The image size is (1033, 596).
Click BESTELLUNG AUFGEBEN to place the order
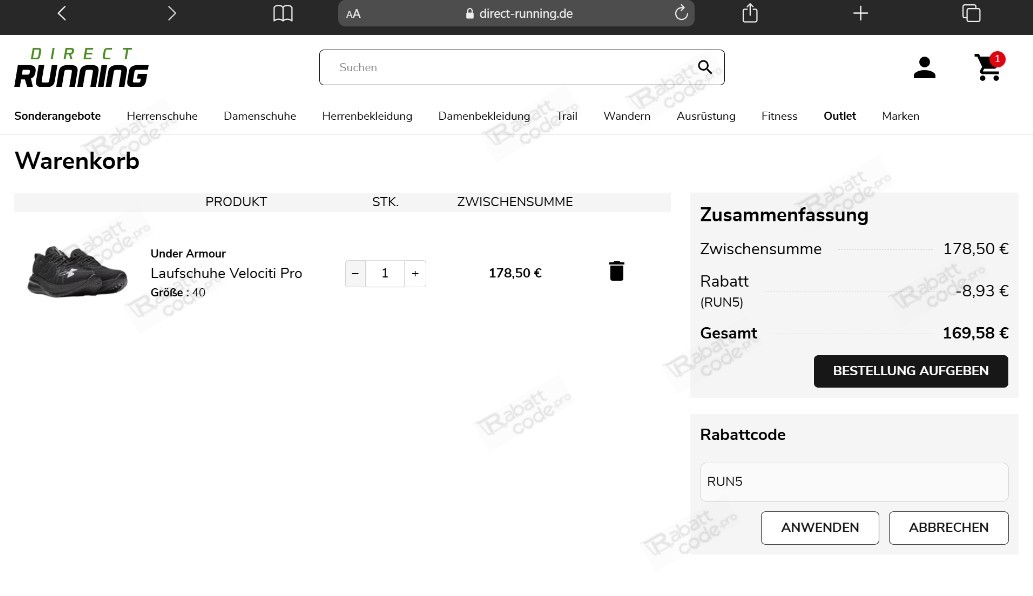tap(910, 370)
